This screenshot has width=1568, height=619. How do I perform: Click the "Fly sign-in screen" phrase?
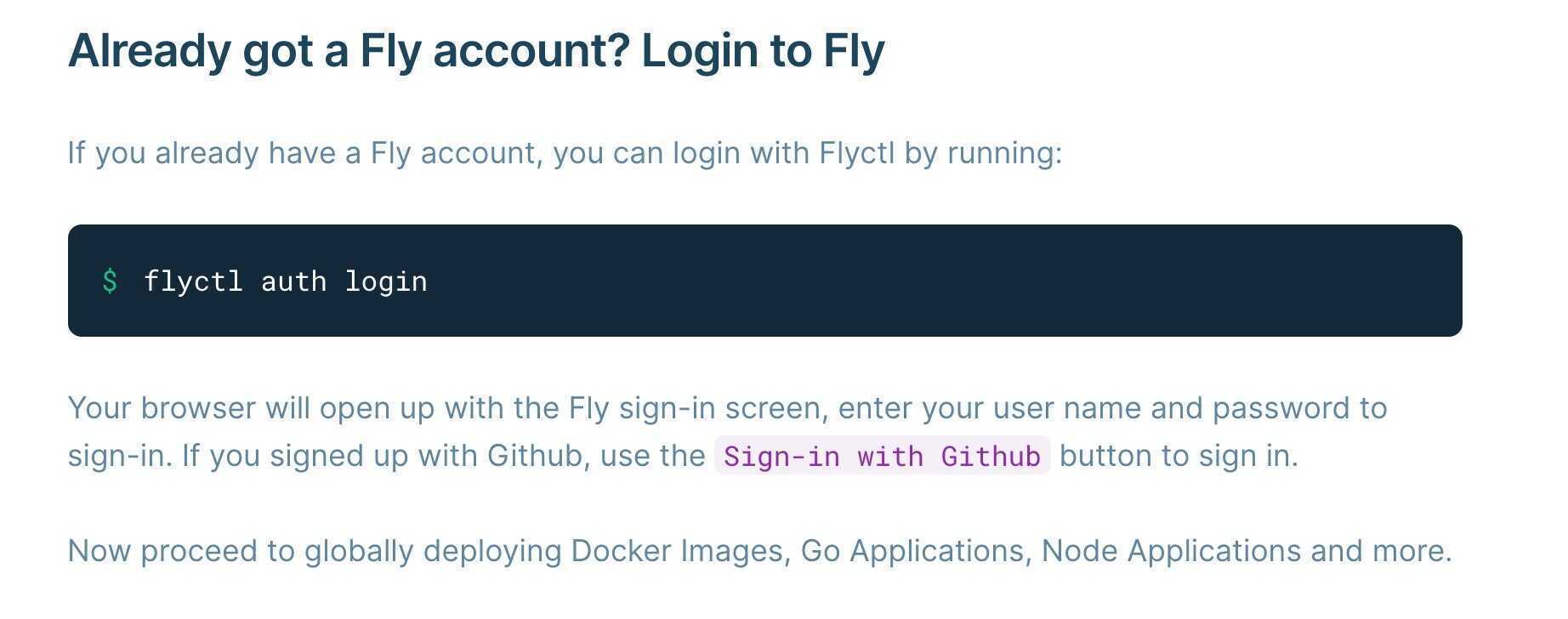pos(695,408)
